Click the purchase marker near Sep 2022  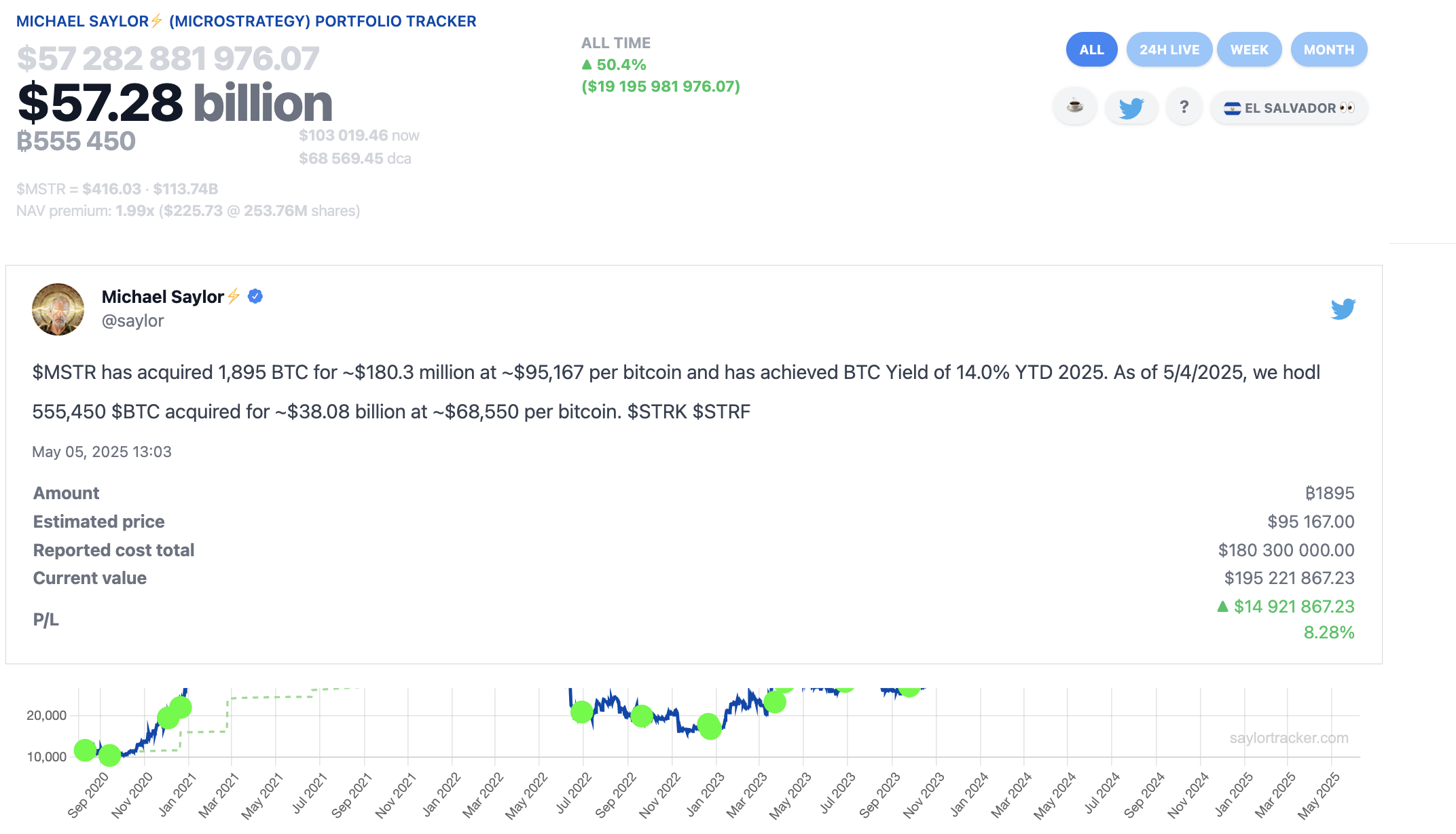[x=642, y=715]
